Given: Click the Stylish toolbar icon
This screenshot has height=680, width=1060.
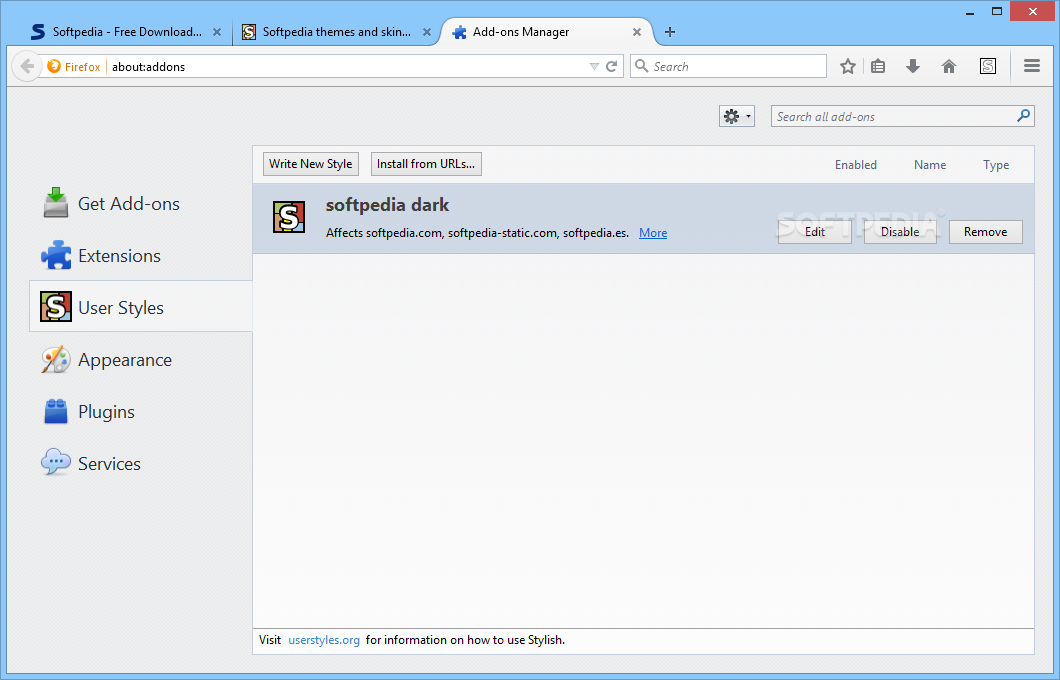Looking at the screenshot, I should click(x=988, y=66).
